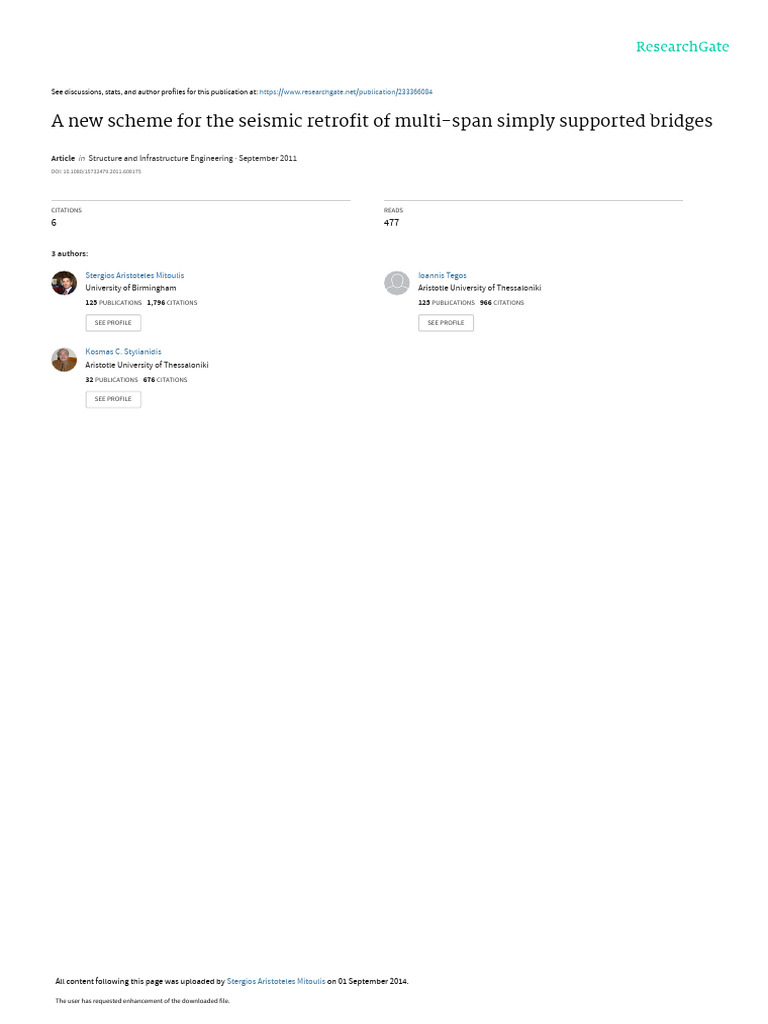Screen dimensions: 768x1024
Task: Click the ResearchGate logo
Action: [x=682, y=47]
